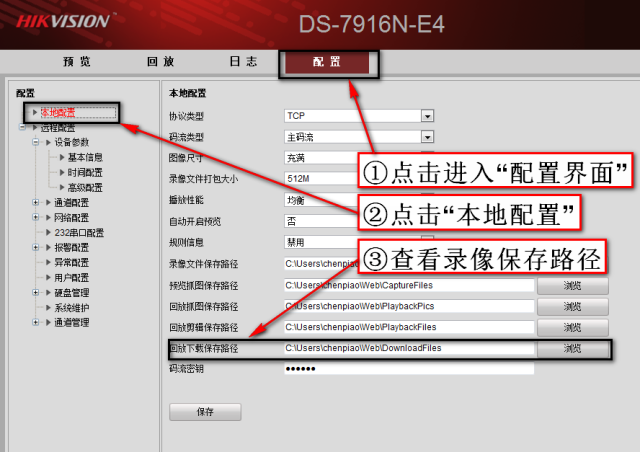The width and height of the screenshot is (640, 452).
Task: Click the triangle arrow beside 基本信息
Action: click(x=62, y=157)
